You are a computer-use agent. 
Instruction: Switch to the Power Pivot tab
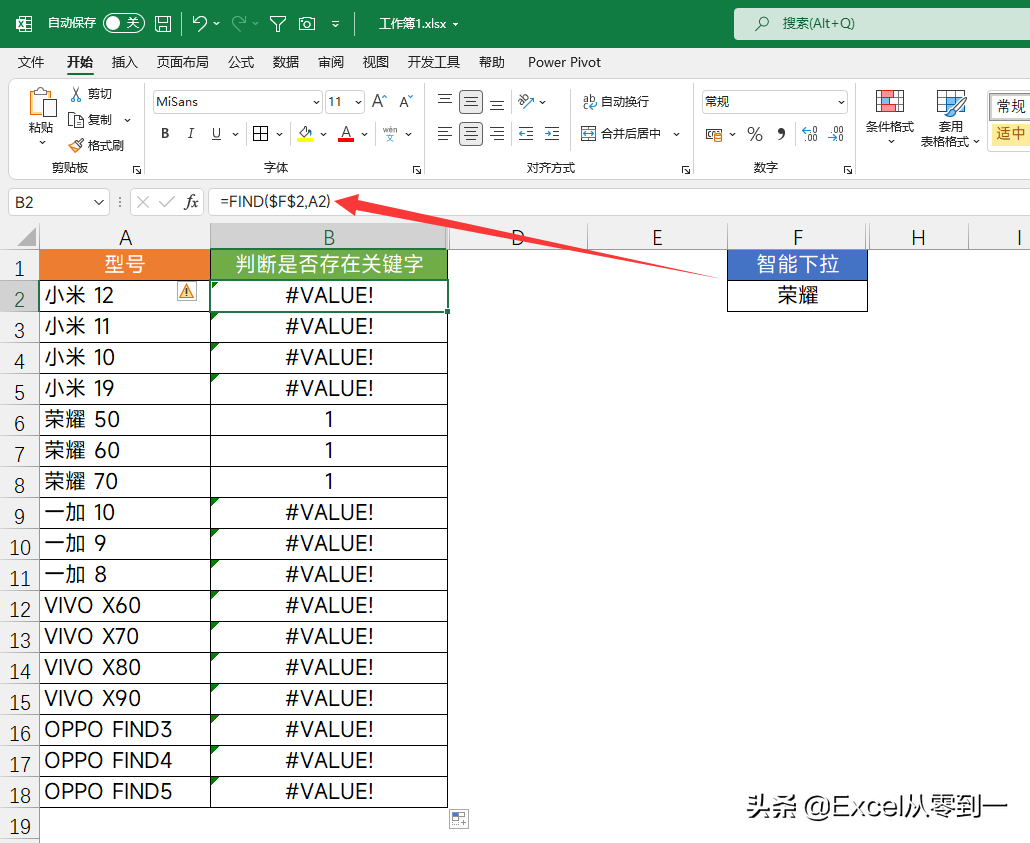(x=564, y=62)
